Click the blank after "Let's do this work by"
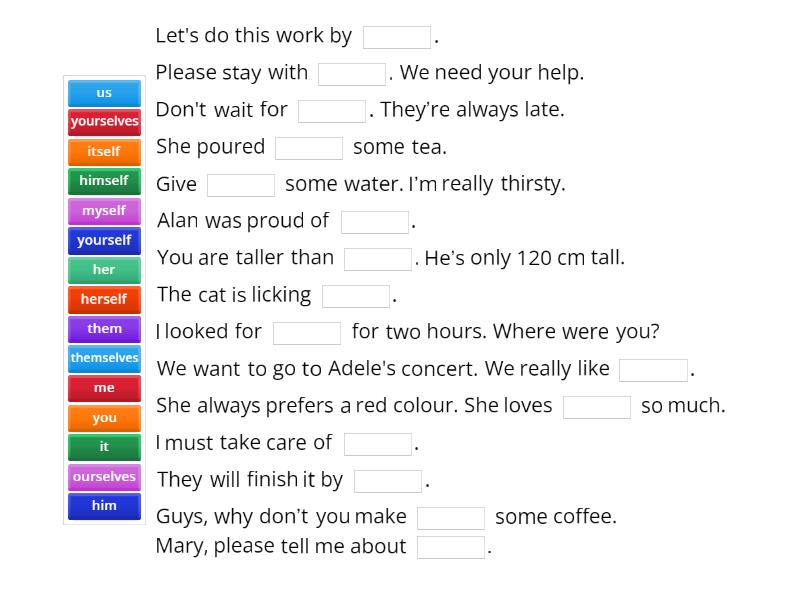 [x=396, y=36]
